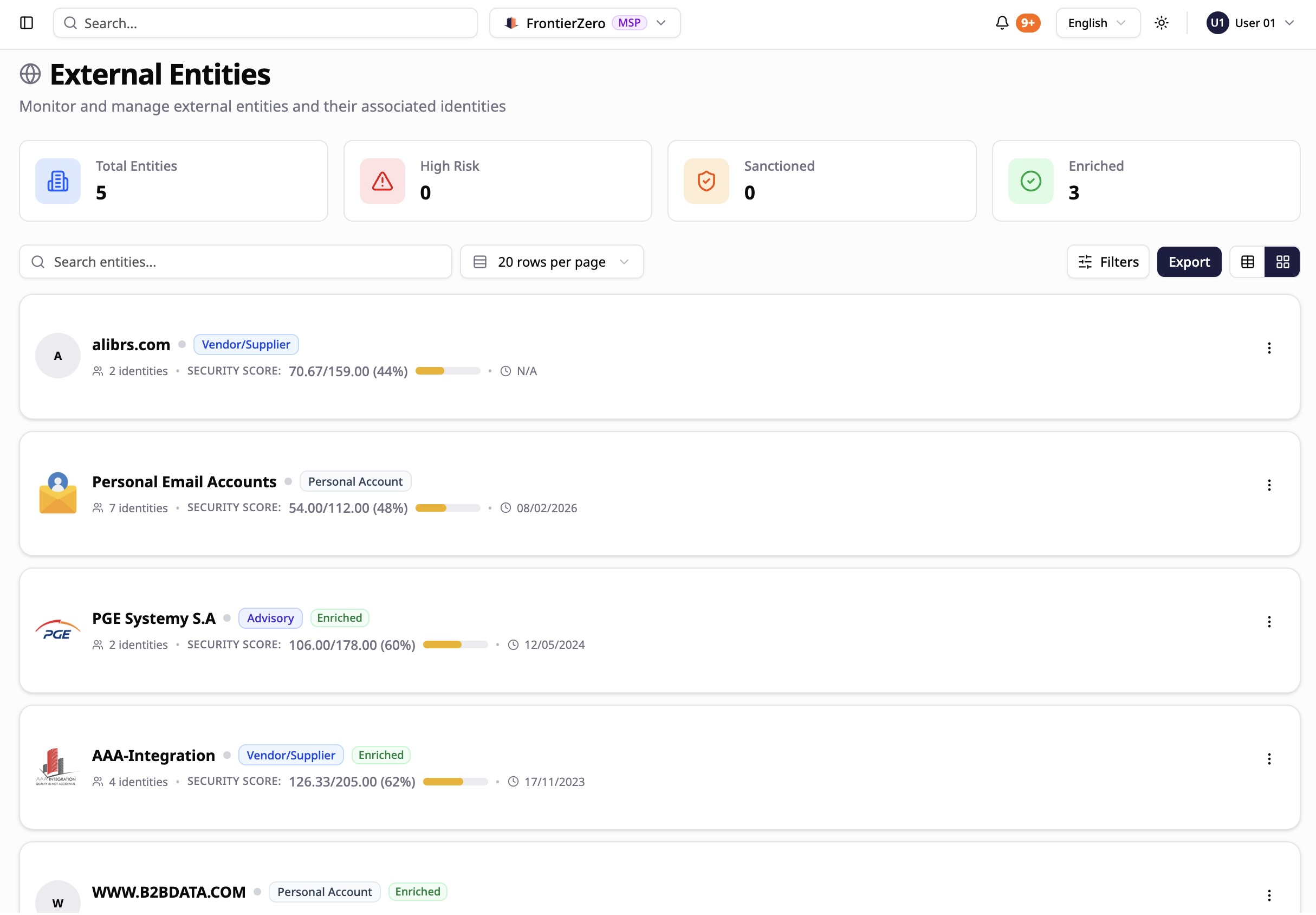Viewport: 1316px width, 915px height.
Task: Toggle light/dark theme mode
Action: tap(1161, 23)
